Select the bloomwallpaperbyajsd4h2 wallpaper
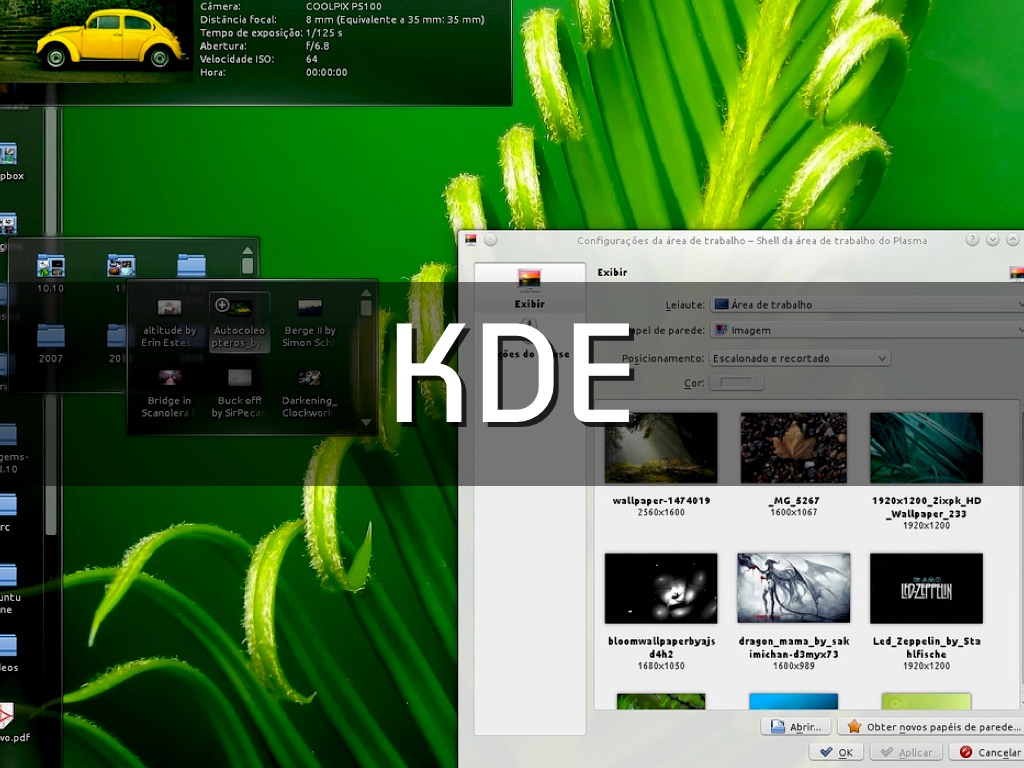1024x768 pixels. click(661, 588)
